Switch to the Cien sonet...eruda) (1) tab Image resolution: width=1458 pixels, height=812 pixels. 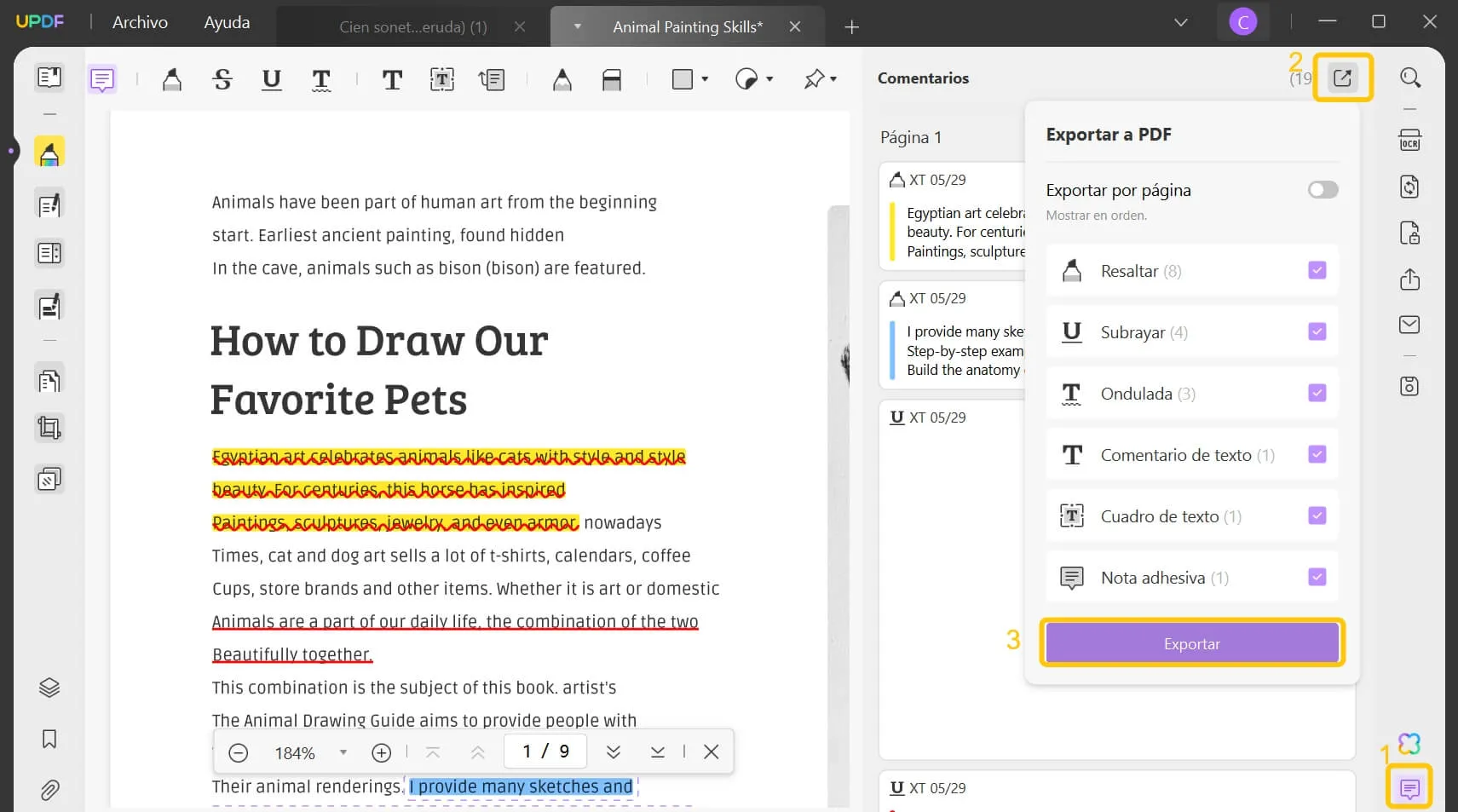413,26
